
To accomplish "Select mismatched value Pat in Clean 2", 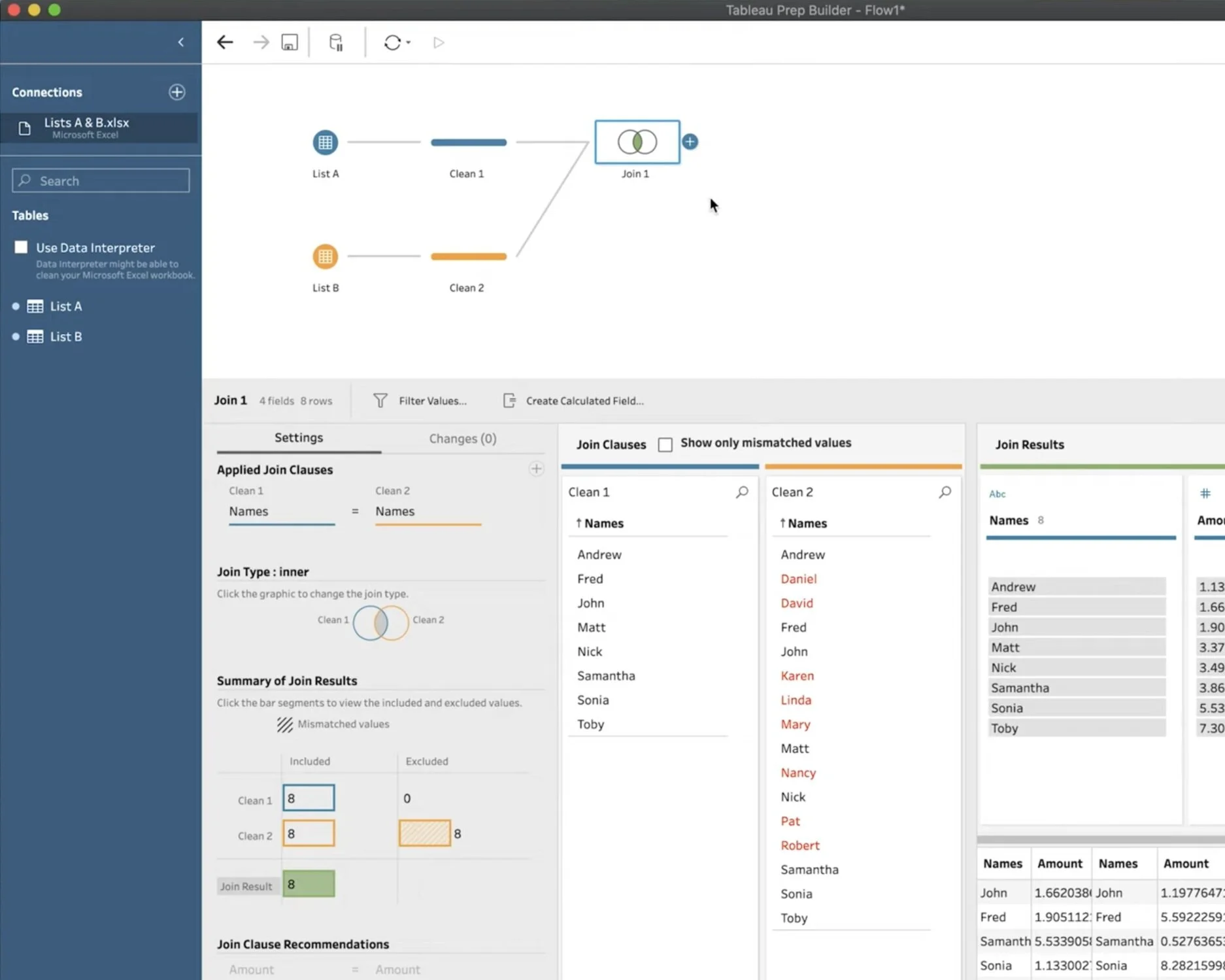I will [790, 820].
